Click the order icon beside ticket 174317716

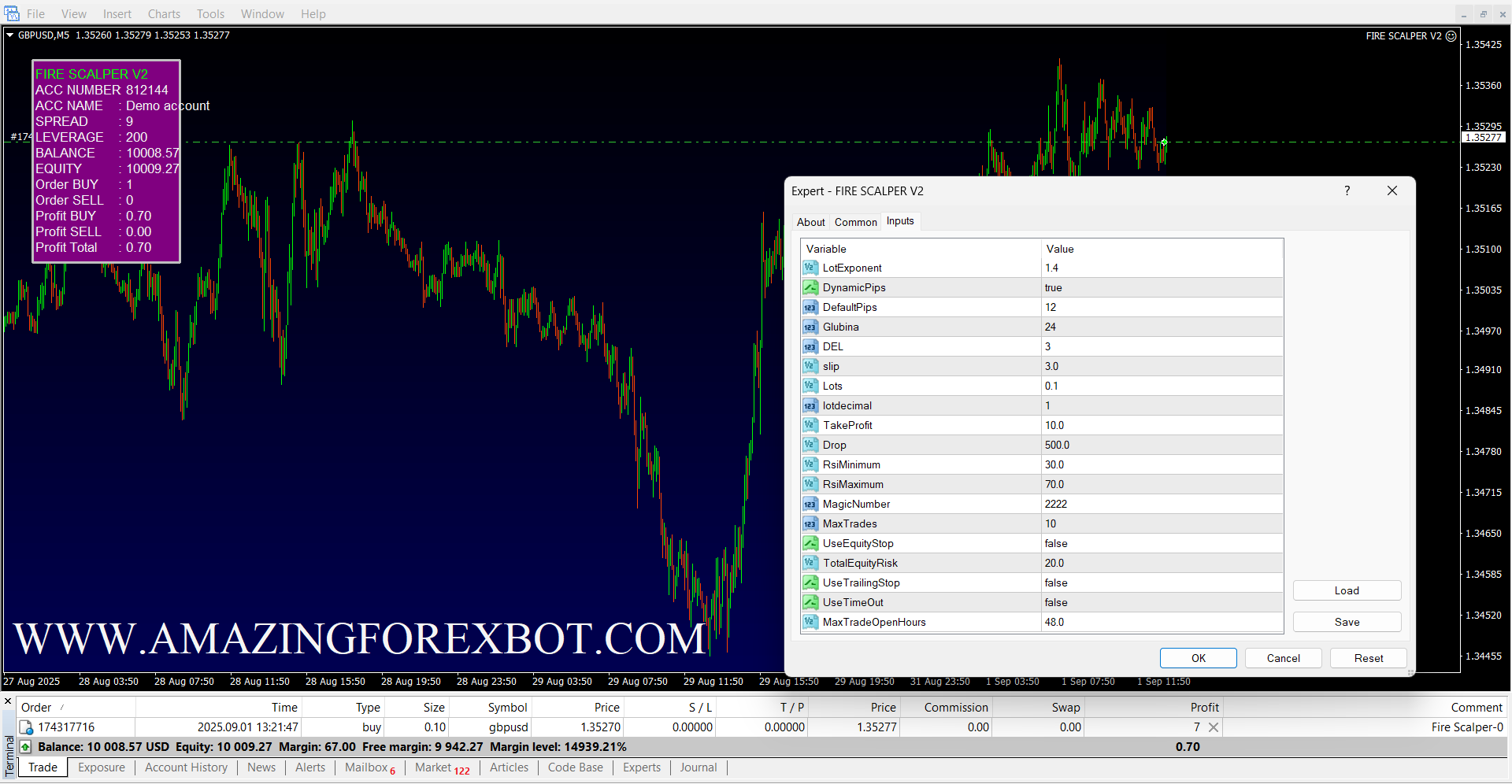pos(26,727)
